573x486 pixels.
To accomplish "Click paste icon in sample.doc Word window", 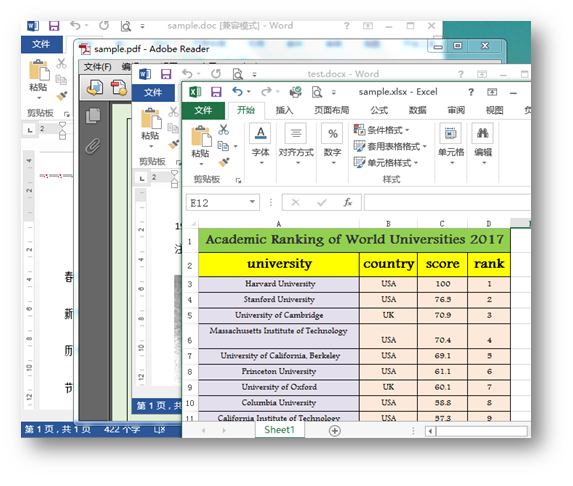I will click(x=39, y=70).
